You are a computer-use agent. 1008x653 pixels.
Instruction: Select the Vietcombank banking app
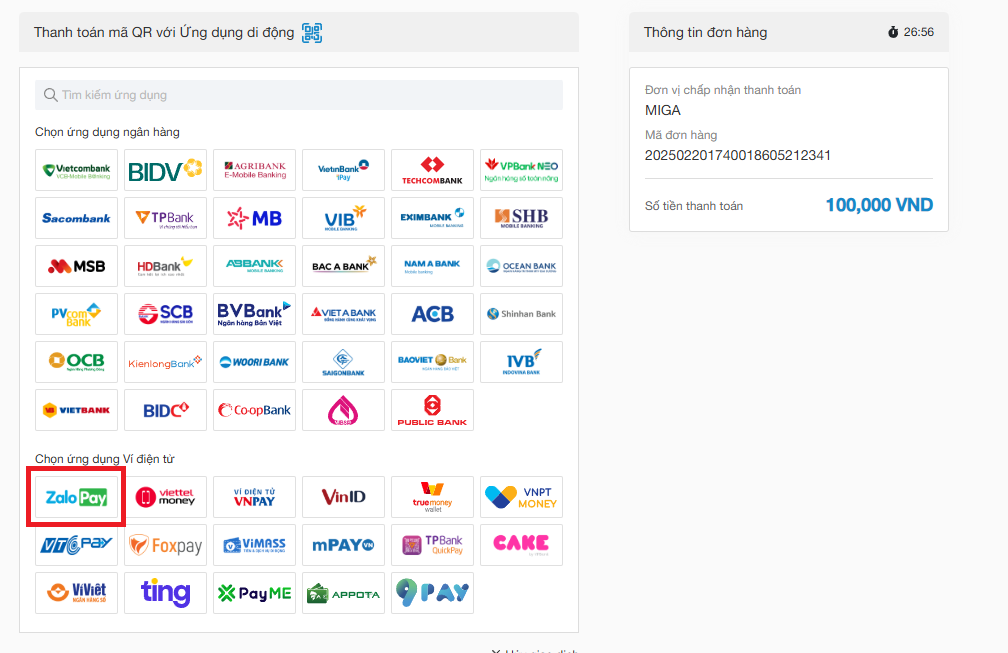(x=77, y=170)
